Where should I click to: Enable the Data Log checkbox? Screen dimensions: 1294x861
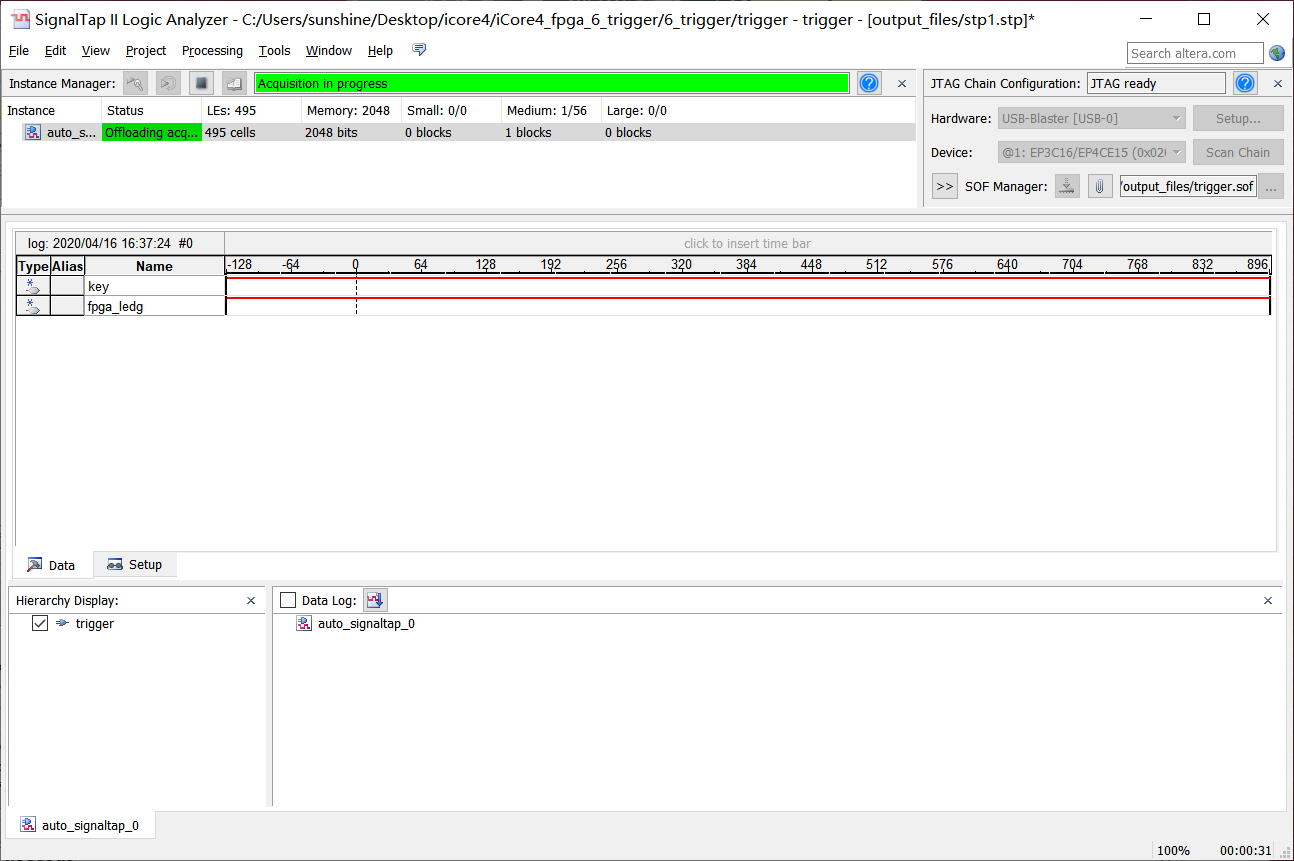(288, 600)
